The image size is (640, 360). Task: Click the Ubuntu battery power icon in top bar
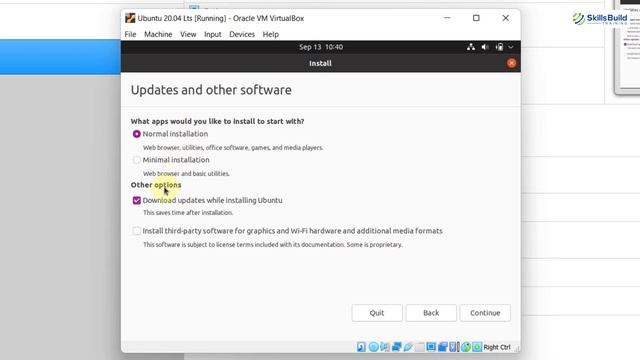pos(499,47)
